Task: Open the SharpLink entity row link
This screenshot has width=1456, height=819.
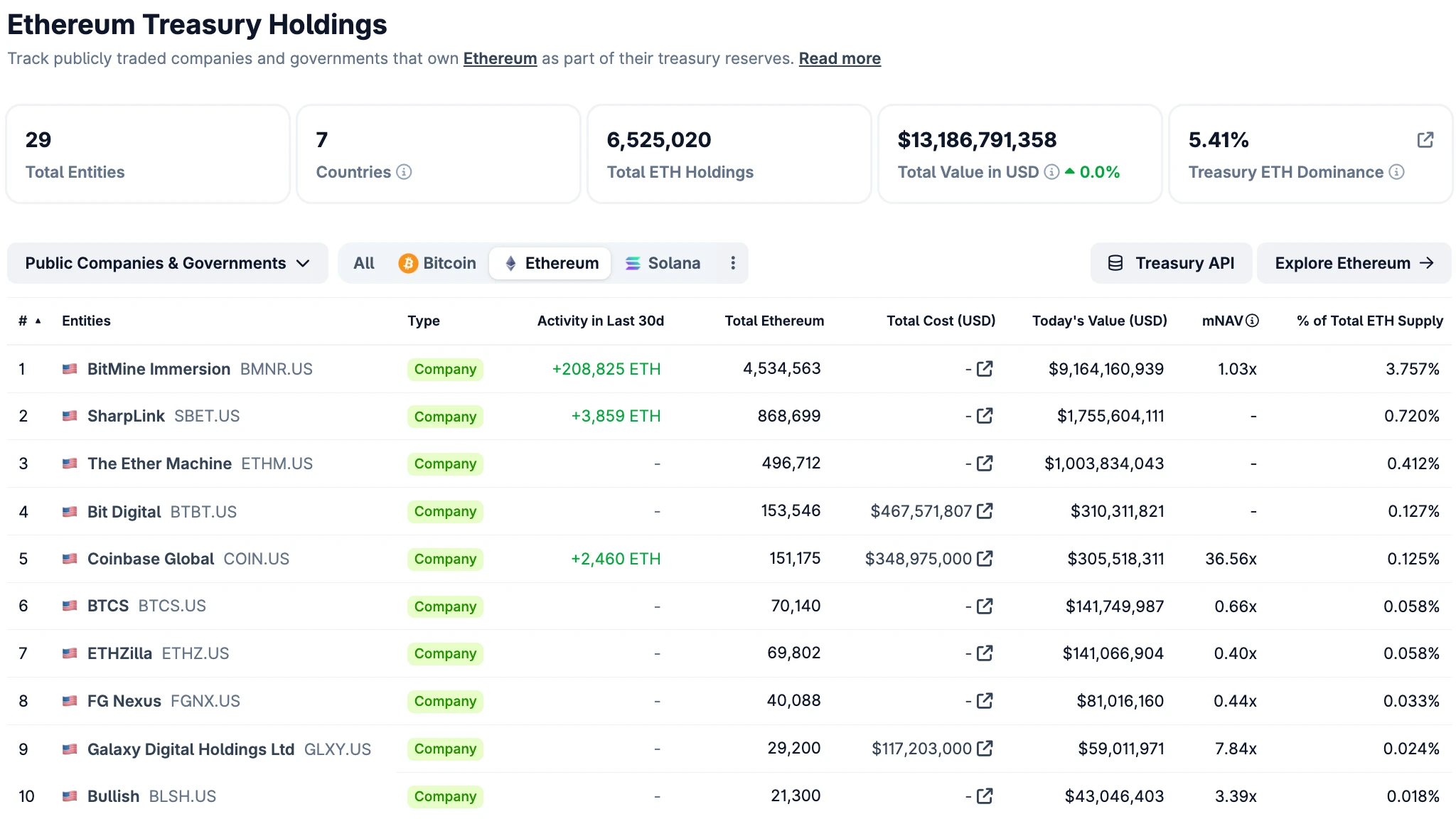Action: pyautogui.click(x=126, y=416)
